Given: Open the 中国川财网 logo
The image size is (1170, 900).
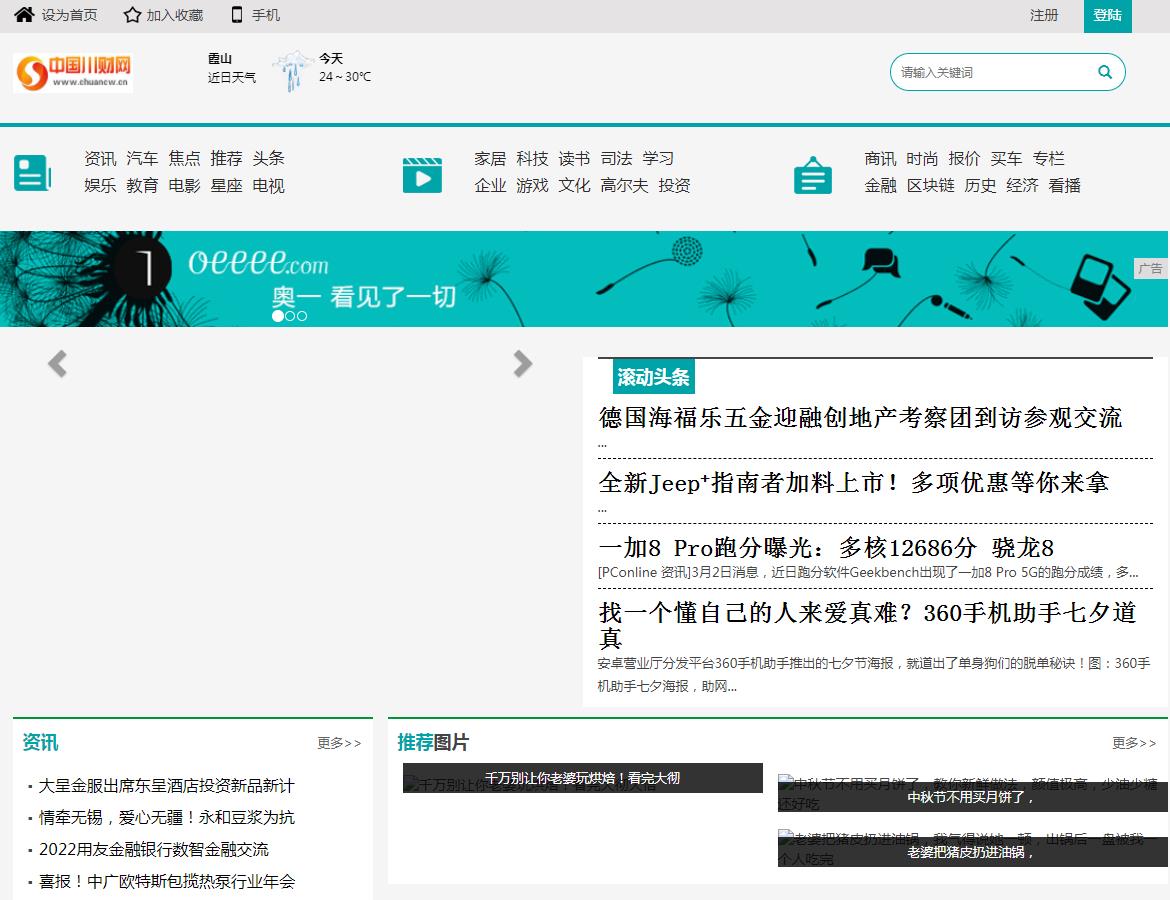Looking at the screenshot, I should pyautogui.click(x=73, y=73).
